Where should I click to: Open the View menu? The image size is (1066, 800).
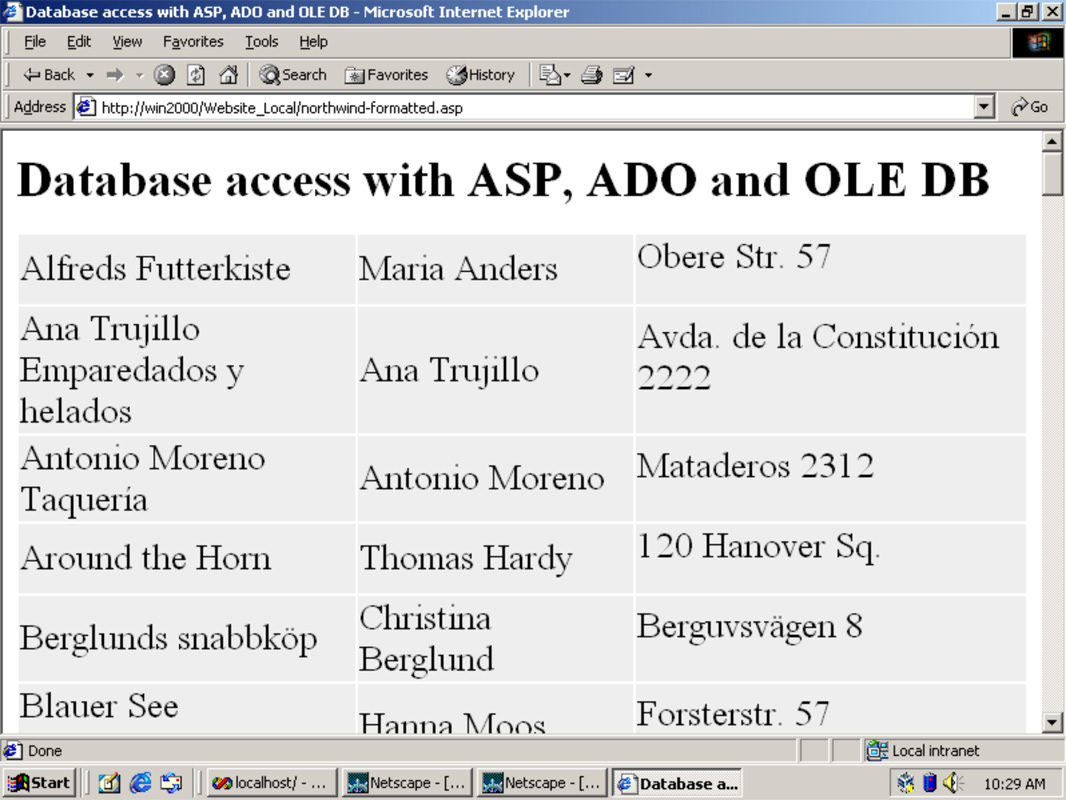[x=127, y=42]
